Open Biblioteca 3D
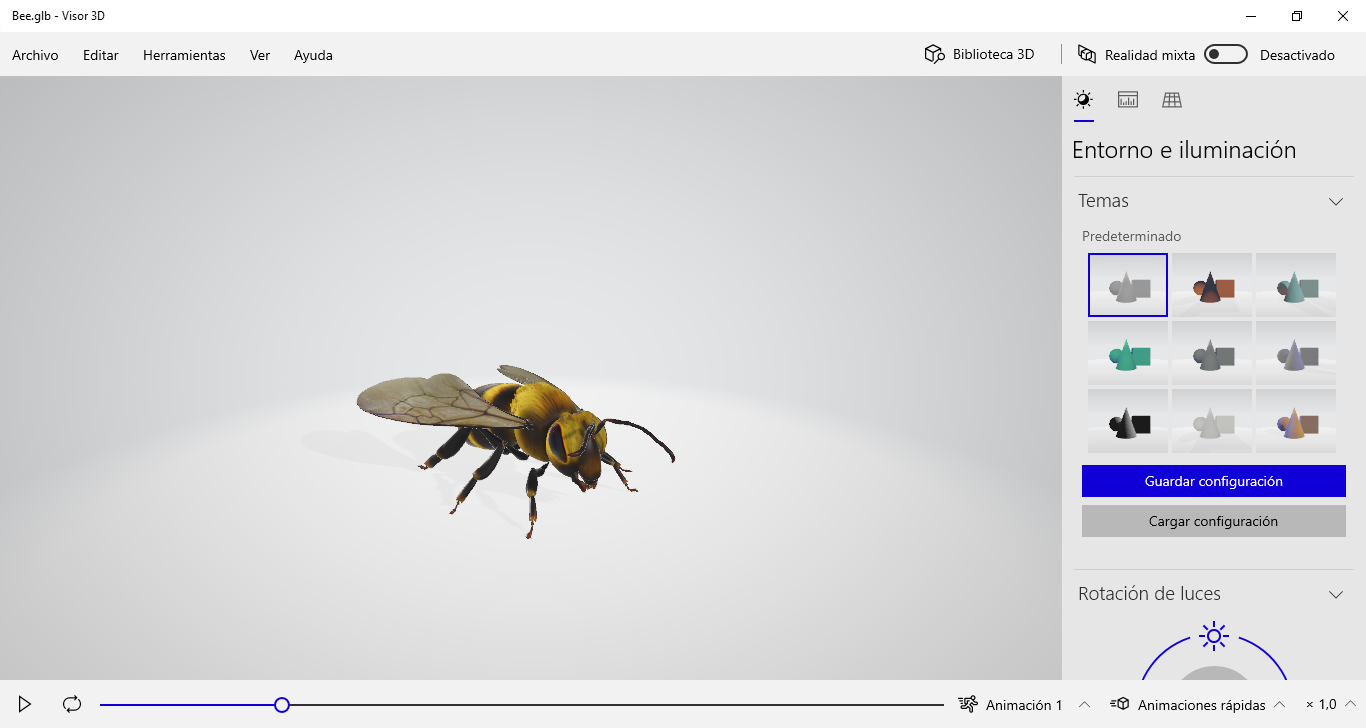1366x728 pixels. click(979, 54)
